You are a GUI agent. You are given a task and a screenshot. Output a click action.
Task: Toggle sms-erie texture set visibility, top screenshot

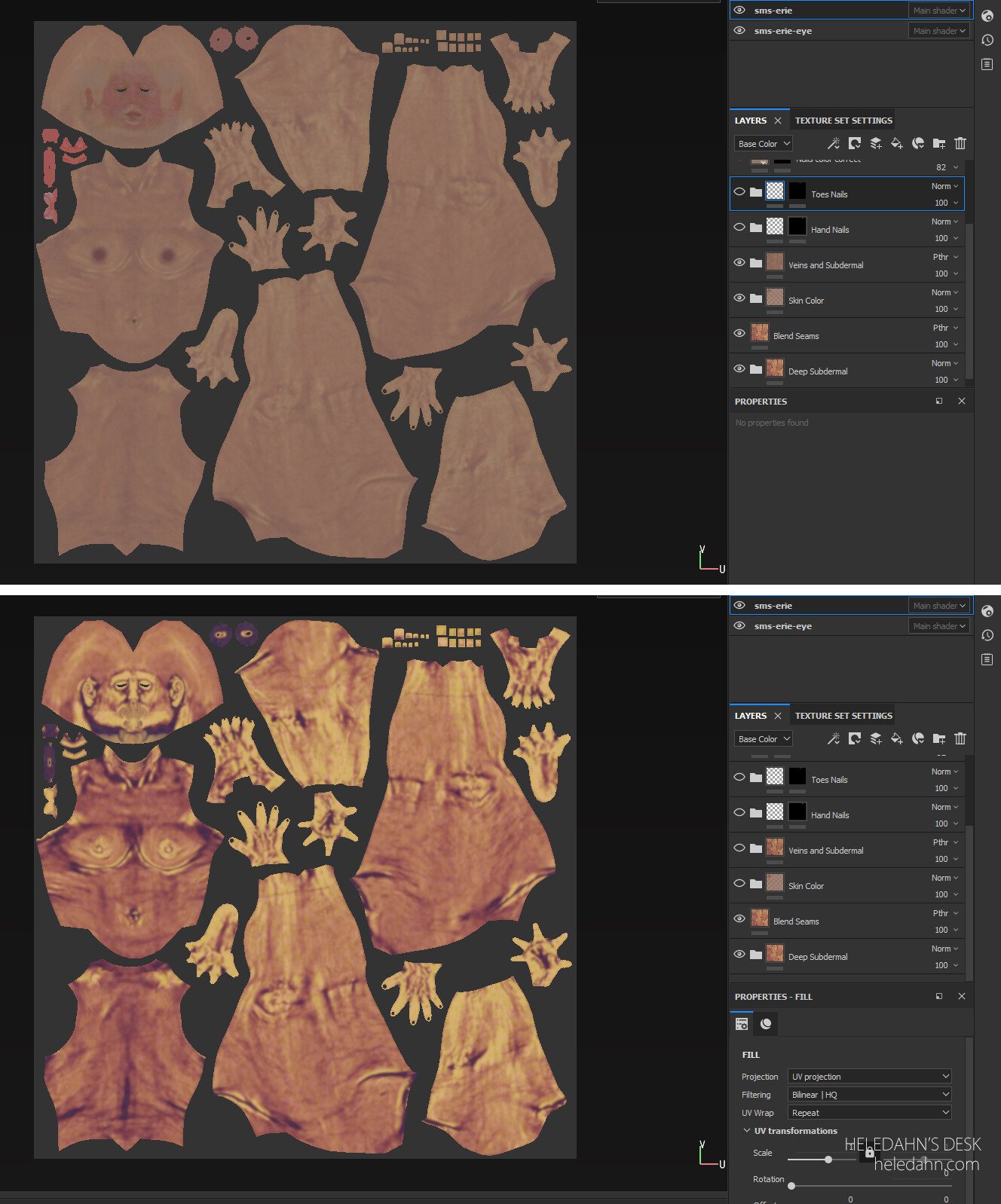(739, 10)
